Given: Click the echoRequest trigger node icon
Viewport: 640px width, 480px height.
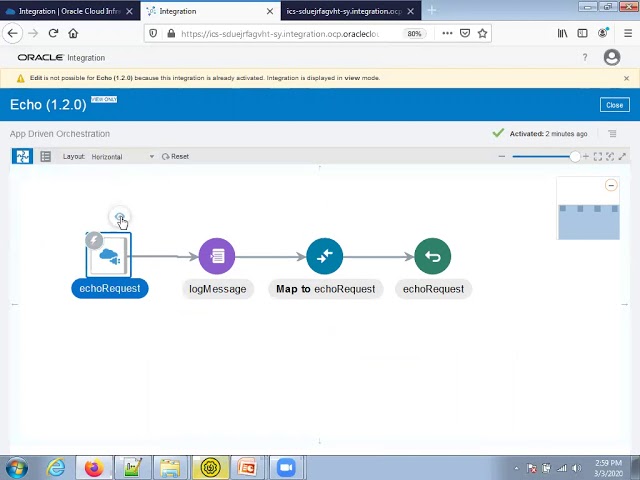Looking at the screenshot, I should (109, 255).
